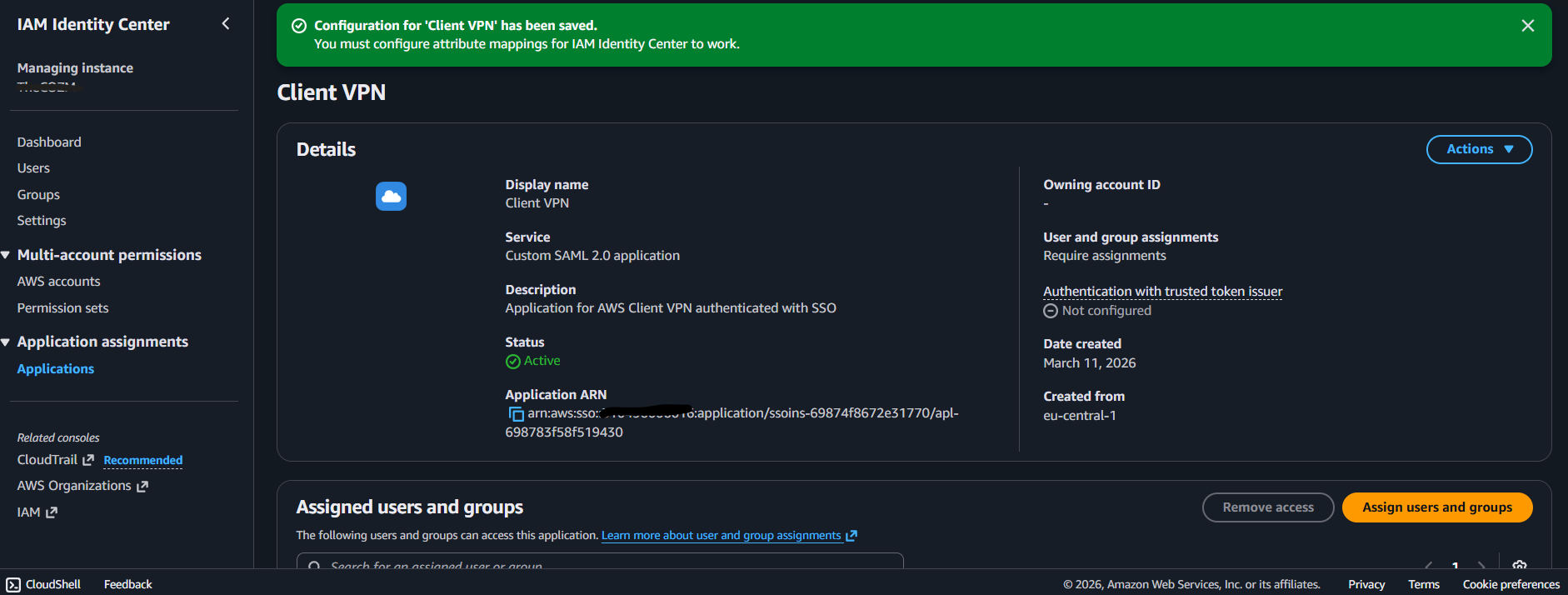Screen dimensions: 1568x595
Task: Click the search assigned user or group field
Action: pyautogui.click(x=600, y=561)
